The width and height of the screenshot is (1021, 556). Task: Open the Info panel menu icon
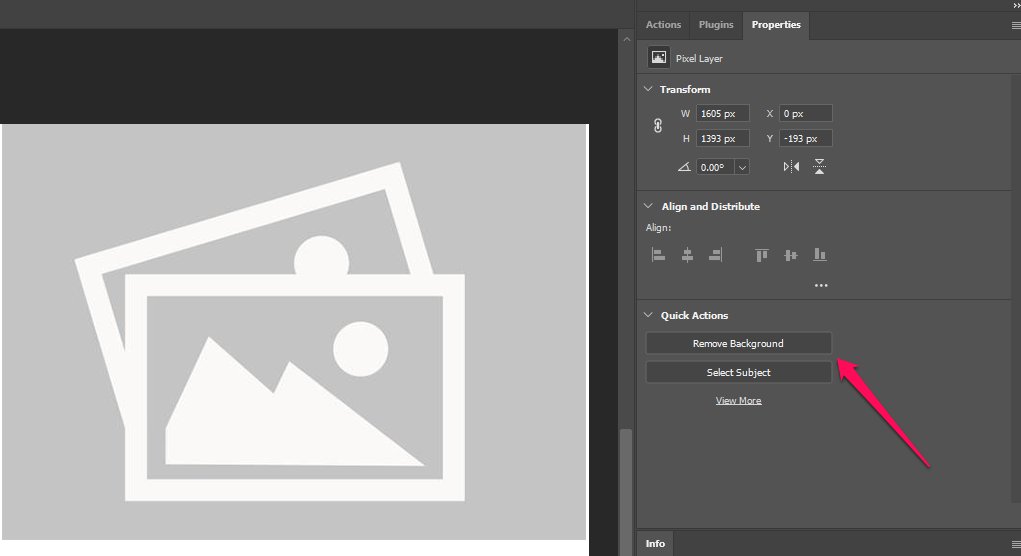[1015, 544]
